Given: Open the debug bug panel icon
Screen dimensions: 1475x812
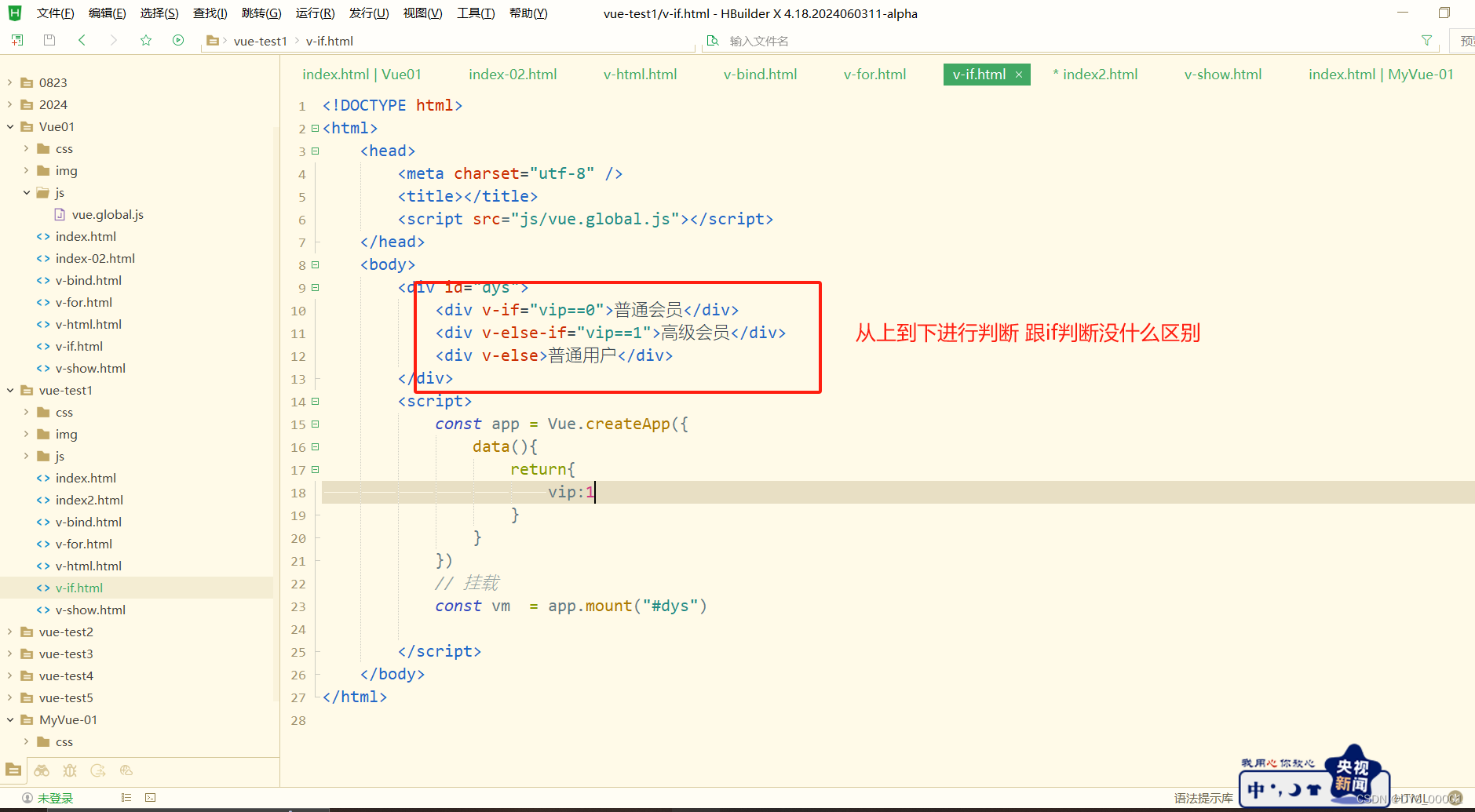Looking at the screenshot, I should [x=70, y=770].
